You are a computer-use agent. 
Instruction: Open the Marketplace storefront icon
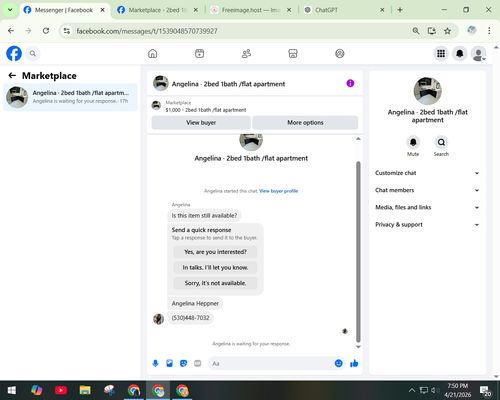tap(293, 53)
